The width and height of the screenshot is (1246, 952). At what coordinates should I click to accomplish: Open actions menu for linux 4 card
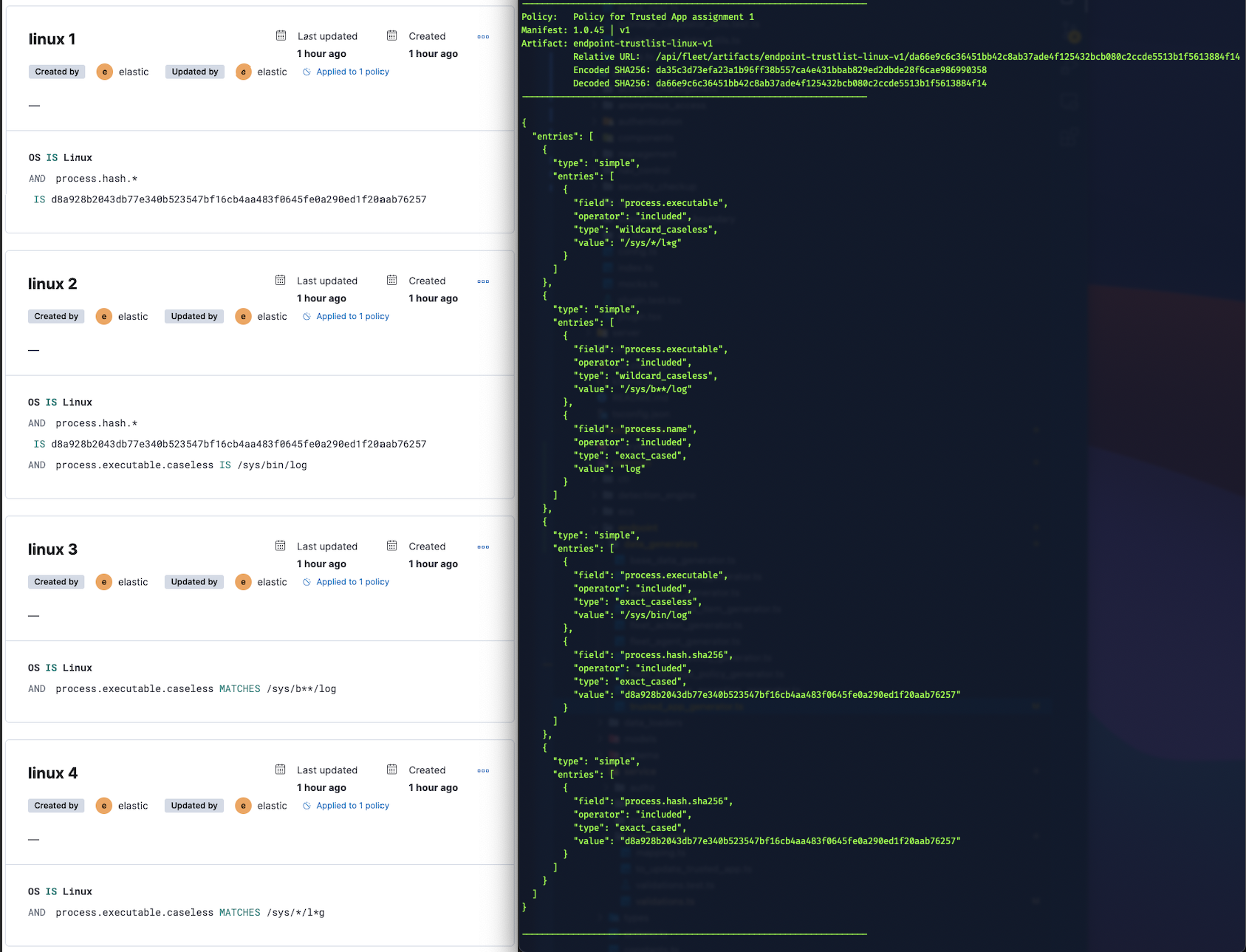pos(483,771)
